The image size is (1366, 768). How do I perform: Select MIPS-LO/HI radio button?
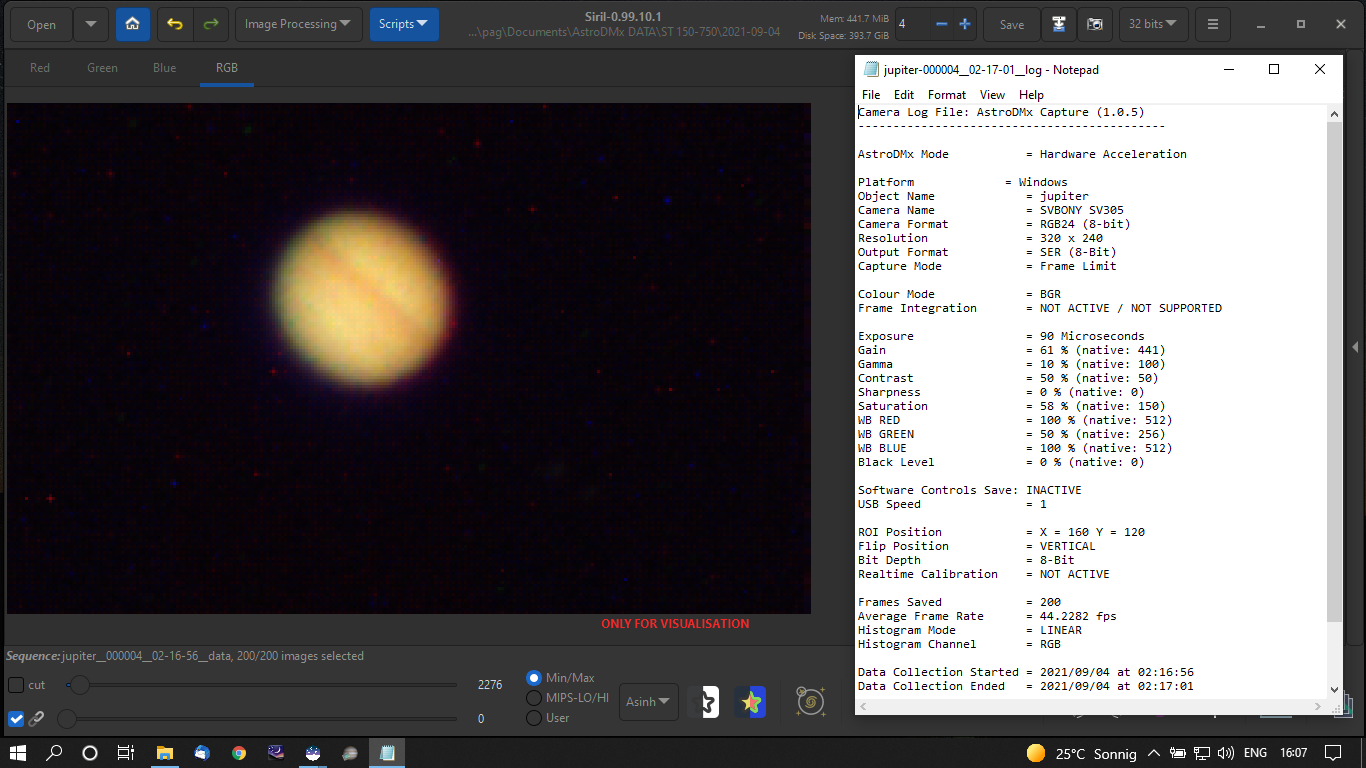(x=534, y=698)
